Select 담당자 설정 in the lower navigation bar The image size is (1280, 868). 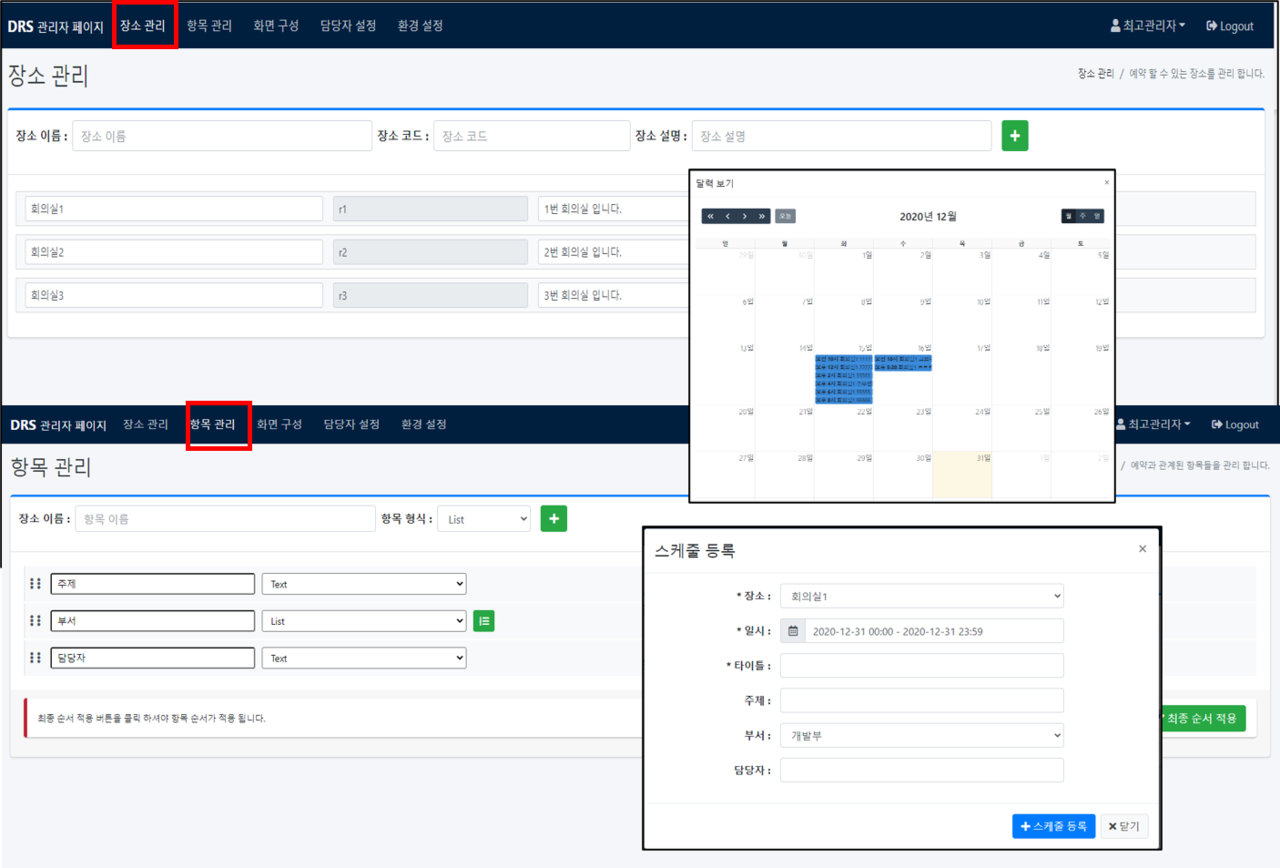tap(352, 424)
